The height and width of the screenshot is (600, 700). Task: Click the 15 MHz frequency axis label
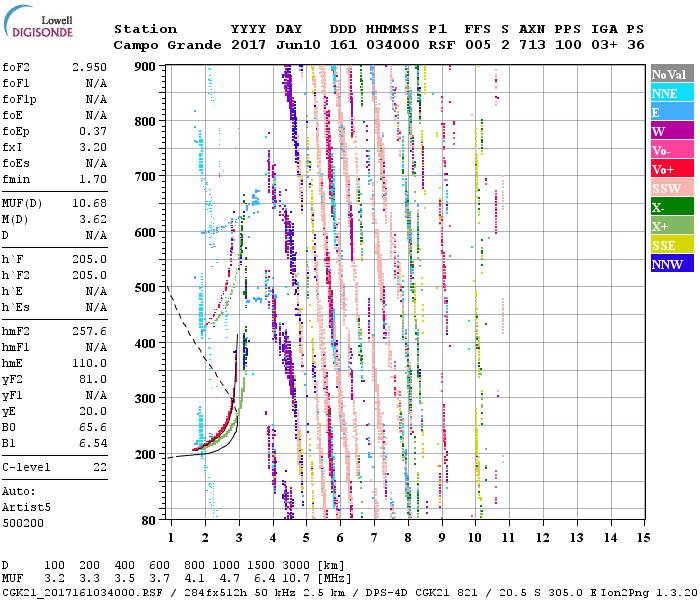coord(643,538)
